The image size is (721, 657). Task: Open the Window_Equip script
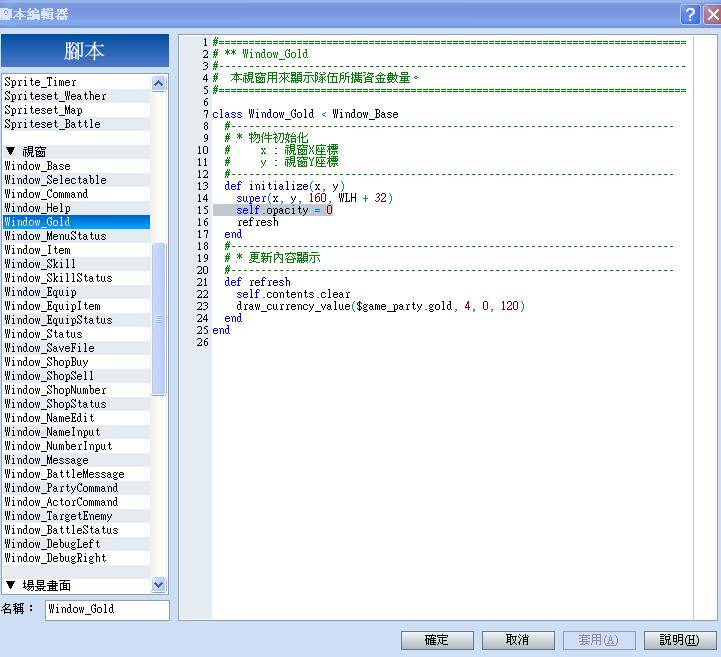[x=76, y=292]
